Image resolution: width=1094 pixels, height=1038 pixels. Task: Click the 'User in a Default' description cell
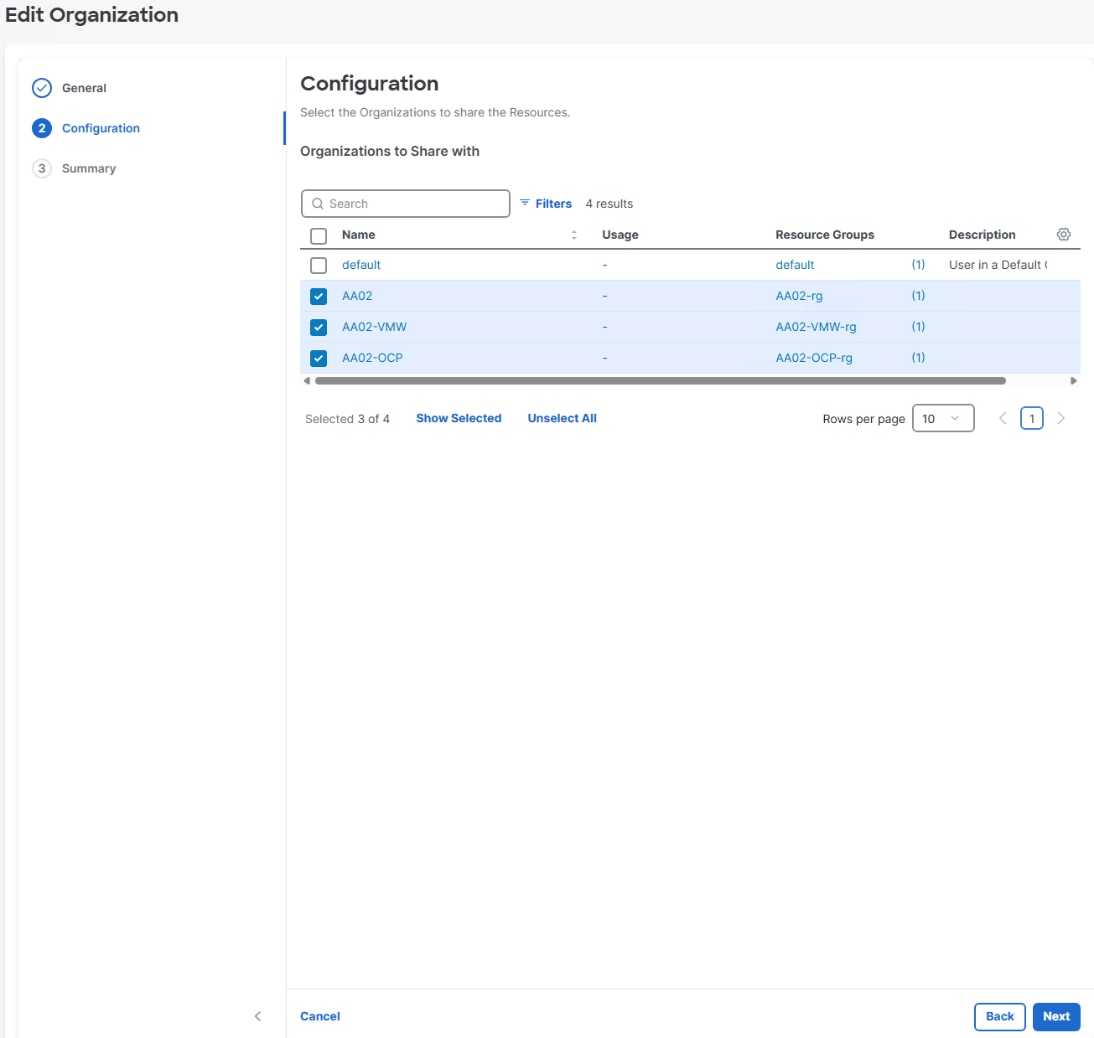click(x=998, y=265)
